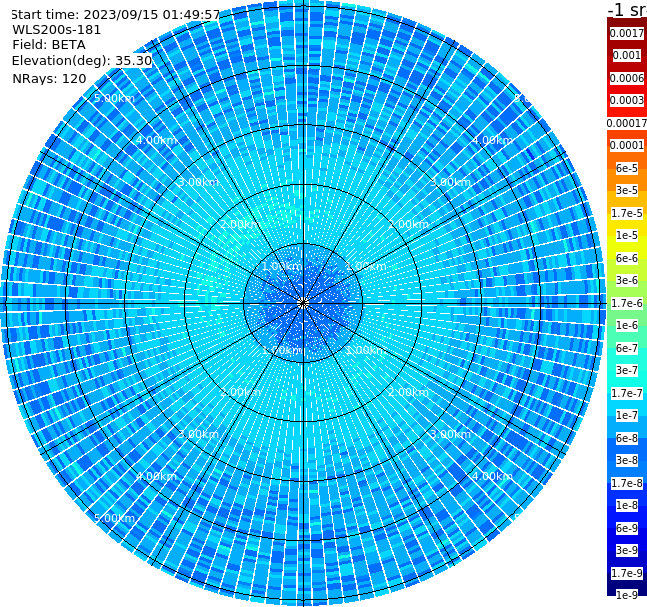This screenshot has height=607, width=647.
Task: Select the 0.001 colorbar tick label
Action: [x=627, y=55]
